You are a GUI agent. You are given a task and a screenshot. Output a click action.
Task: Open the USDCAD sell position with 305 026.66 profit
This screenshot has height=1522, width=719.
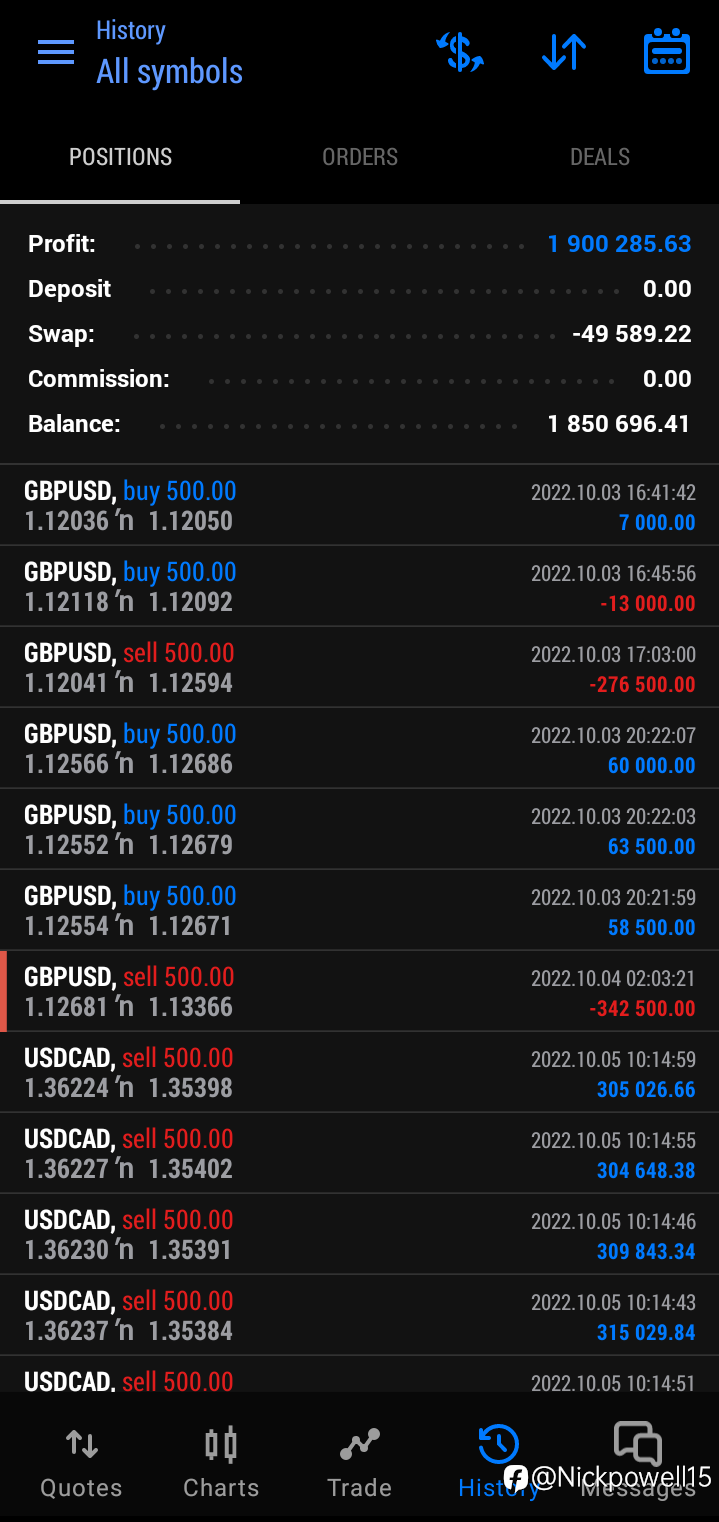click(x=360, y=1073)
